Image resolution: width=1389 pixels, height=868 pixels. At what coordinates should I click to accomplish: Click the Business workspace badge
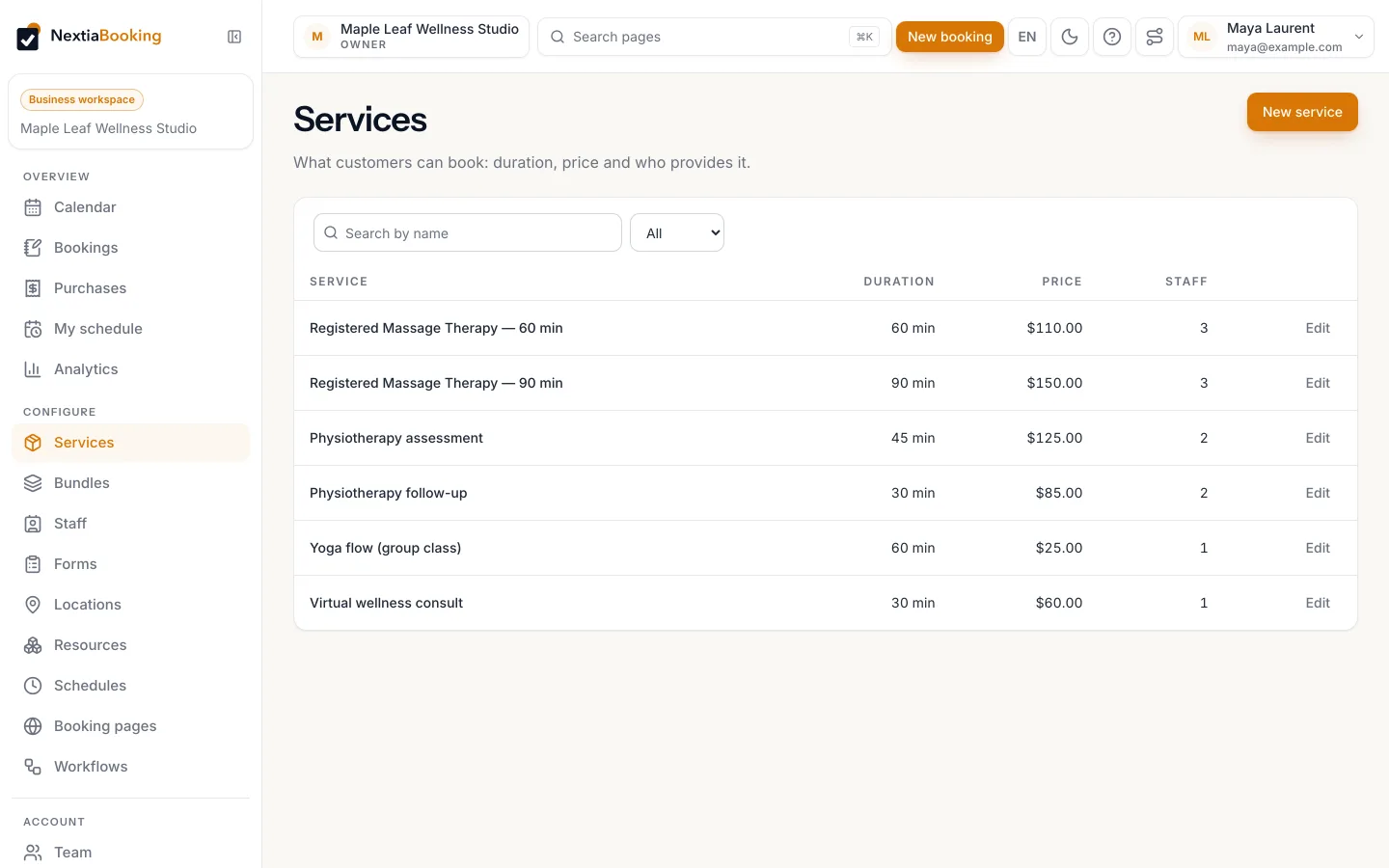[x=82, y=99]
